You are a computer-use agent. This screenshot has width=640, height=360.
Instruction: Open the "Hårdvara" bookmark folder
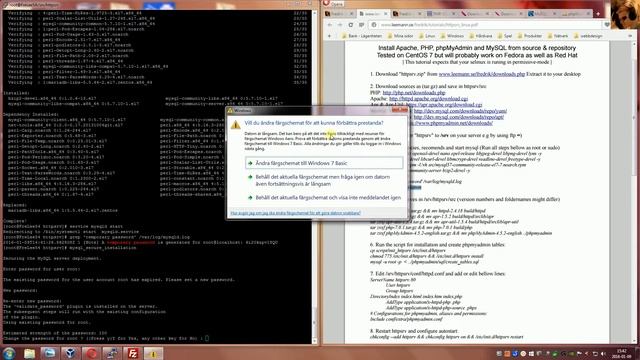tap(480, 36)
